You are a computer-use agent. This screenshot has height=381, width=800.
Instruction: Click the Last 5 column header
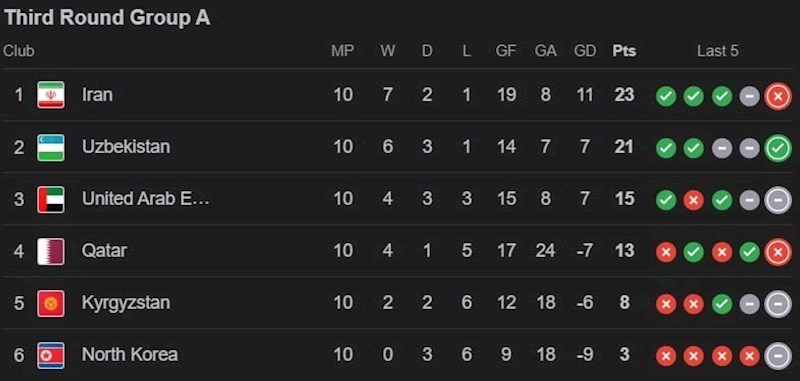[718, 51]
